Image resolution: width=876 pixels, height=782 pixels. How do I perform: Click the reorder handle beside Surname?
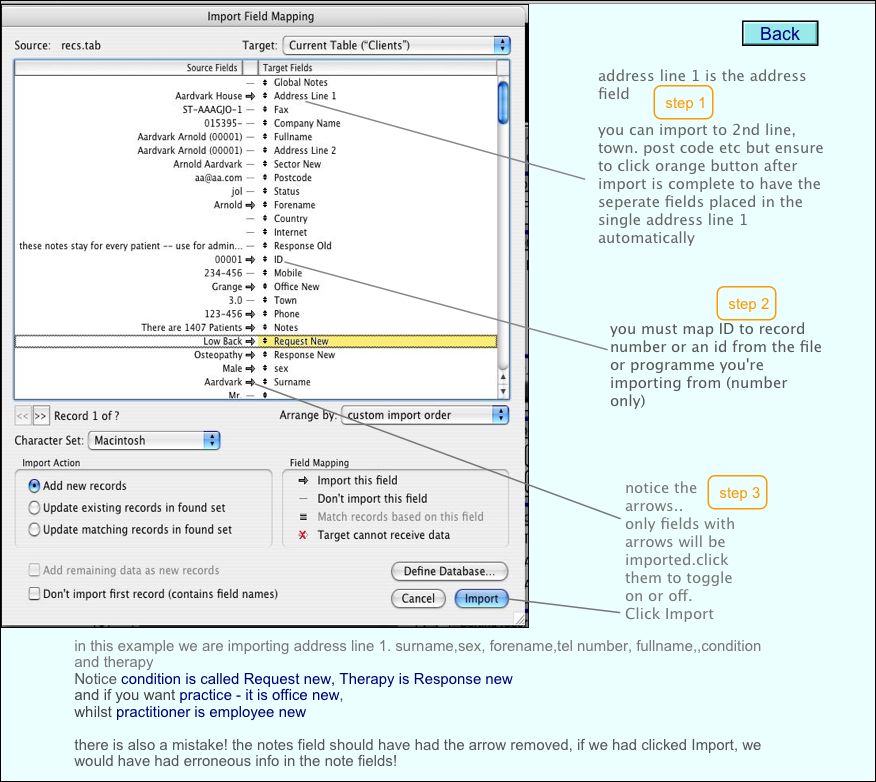point(265,382)
